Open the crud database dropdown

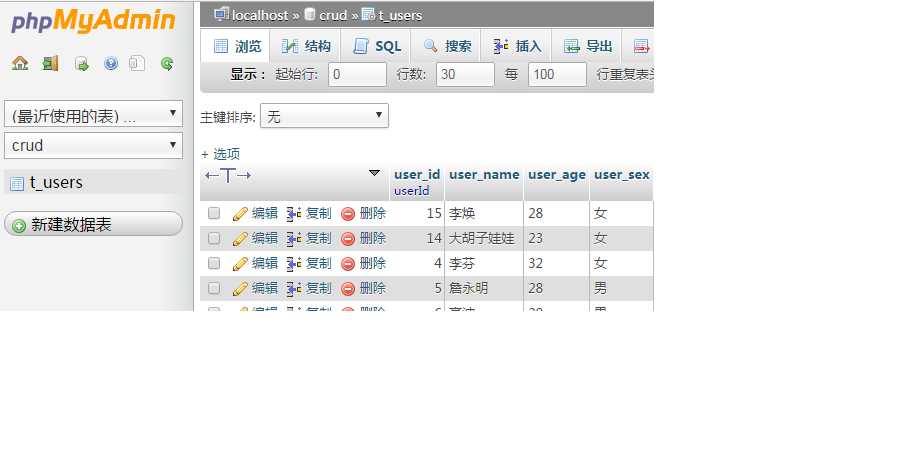click(x=94, y=145)
